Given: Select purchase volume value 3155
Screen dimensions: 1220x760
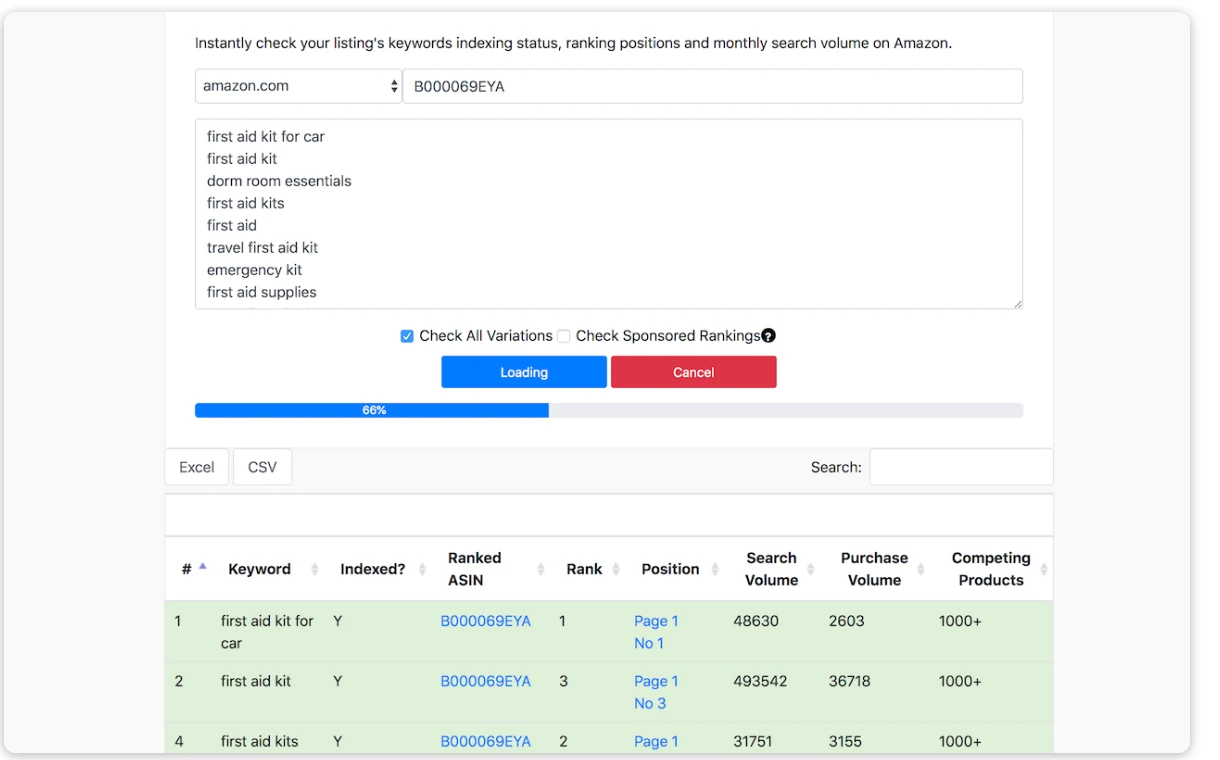Looking at the screenshot, I should pyautogui.click(x=845, y=741).
